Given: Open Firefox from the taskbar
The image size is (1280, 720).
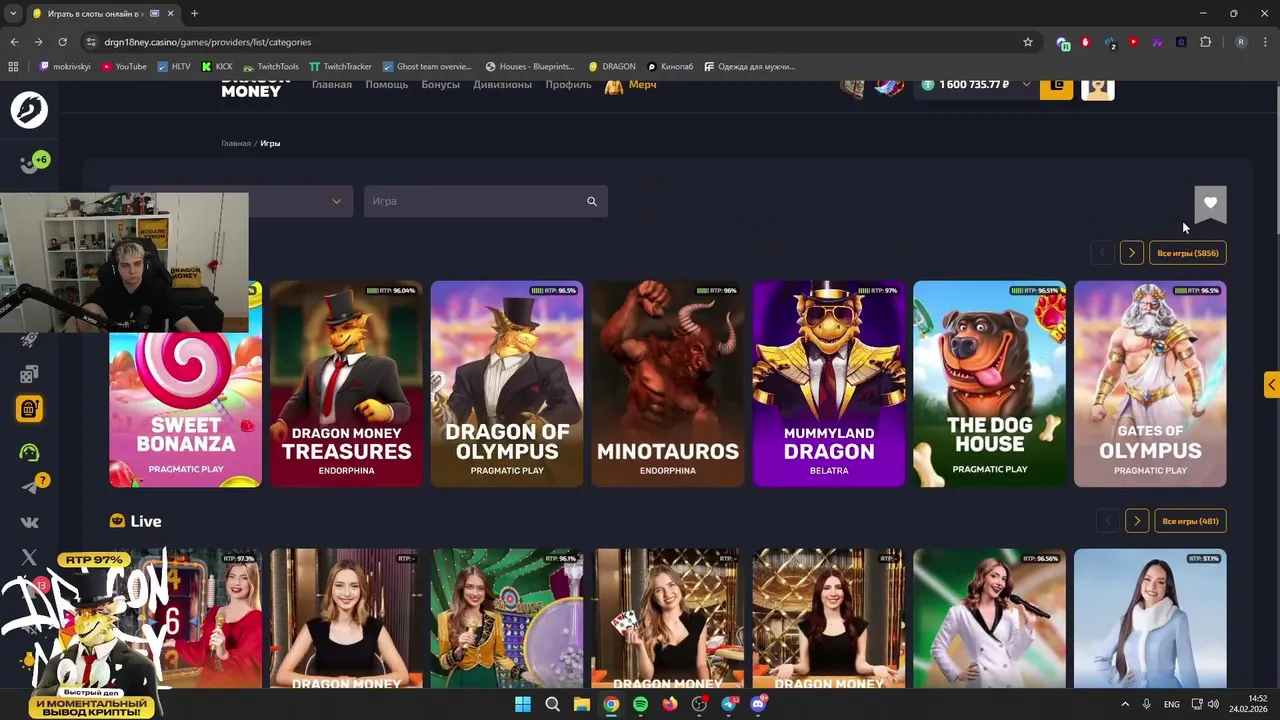Looking at the screenshot, I should [x=670, y=704].
